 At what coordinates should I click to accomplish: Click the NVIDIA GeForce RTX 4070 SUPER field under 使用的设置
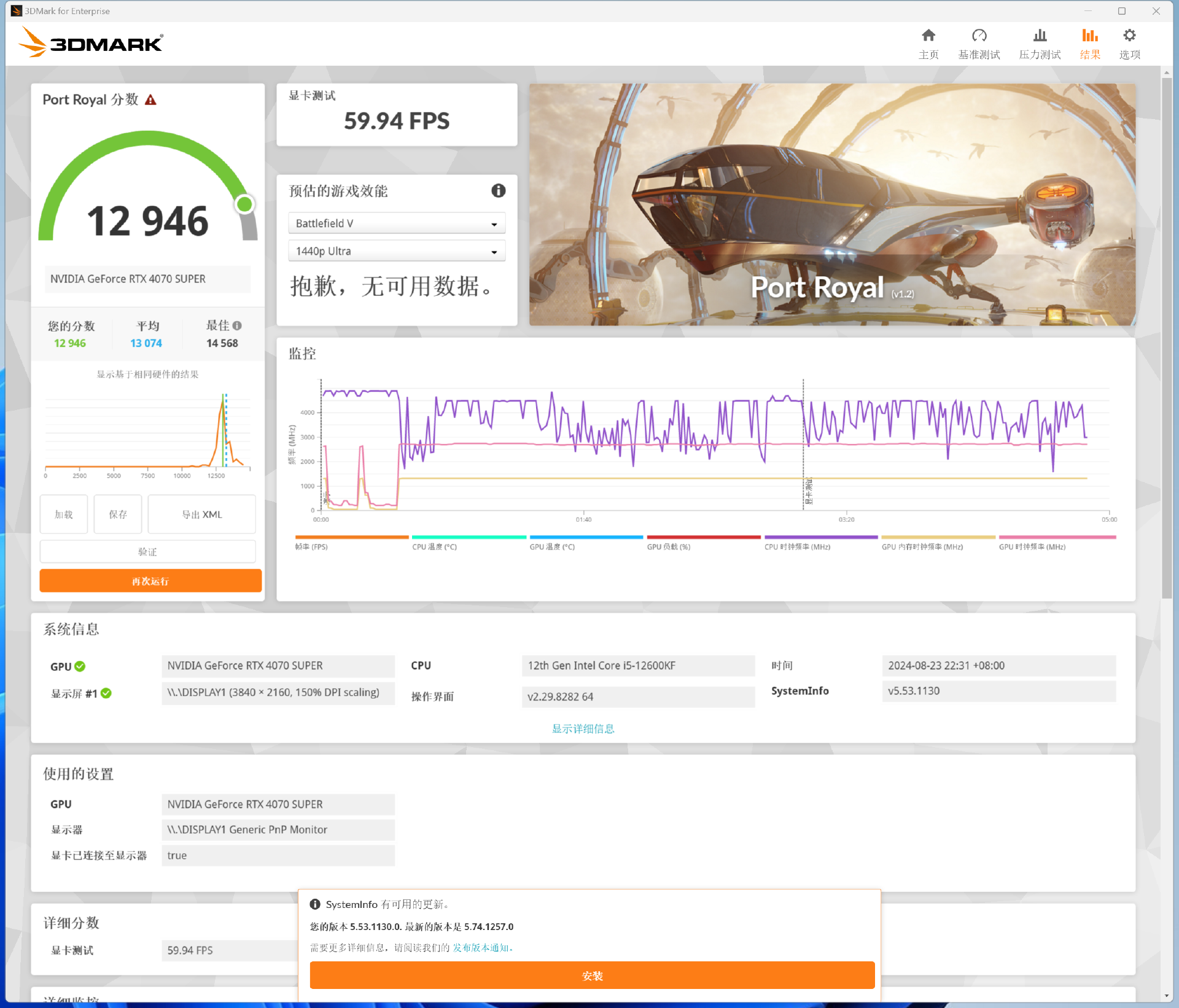pos(278,804)
